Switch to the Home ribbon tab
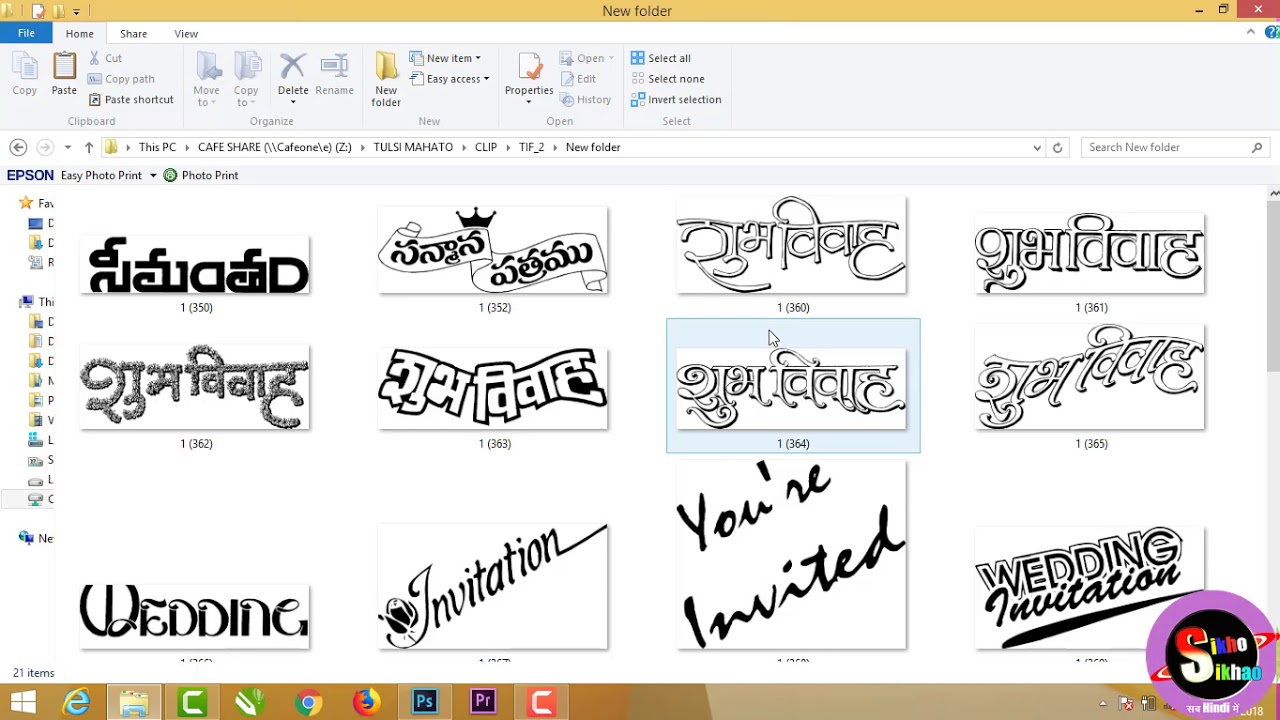 tap(80, 34)
